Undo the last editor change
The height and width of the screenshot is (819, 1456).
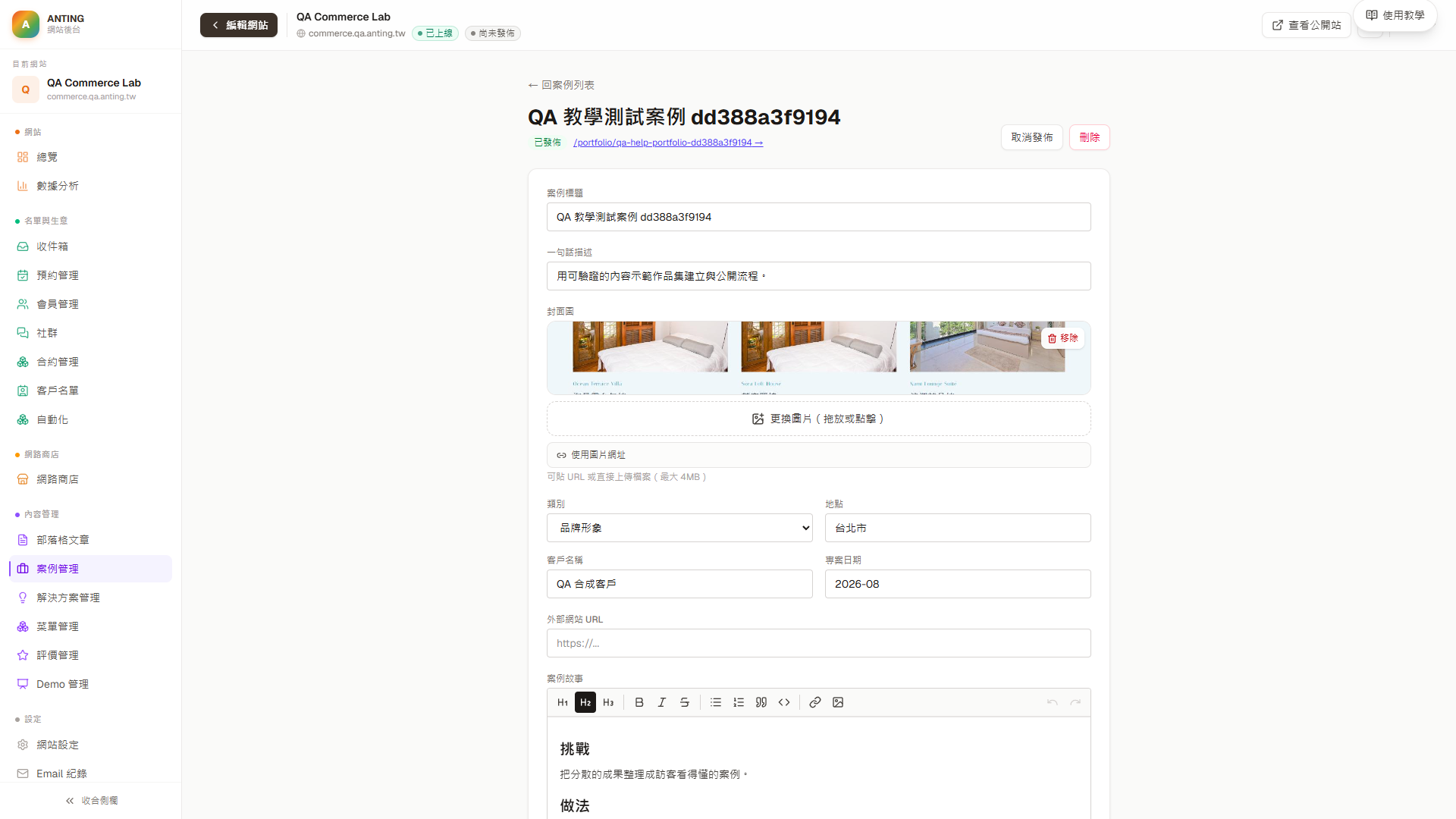1053,702
